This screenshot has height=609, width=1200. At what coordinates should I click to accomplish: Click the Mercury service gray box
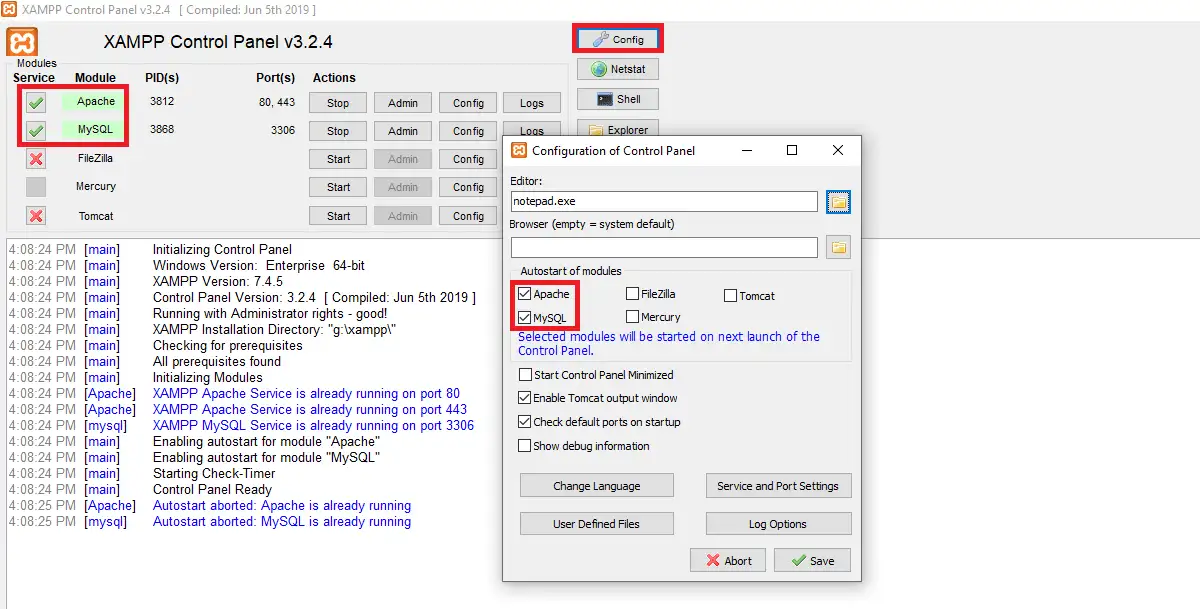36,187
